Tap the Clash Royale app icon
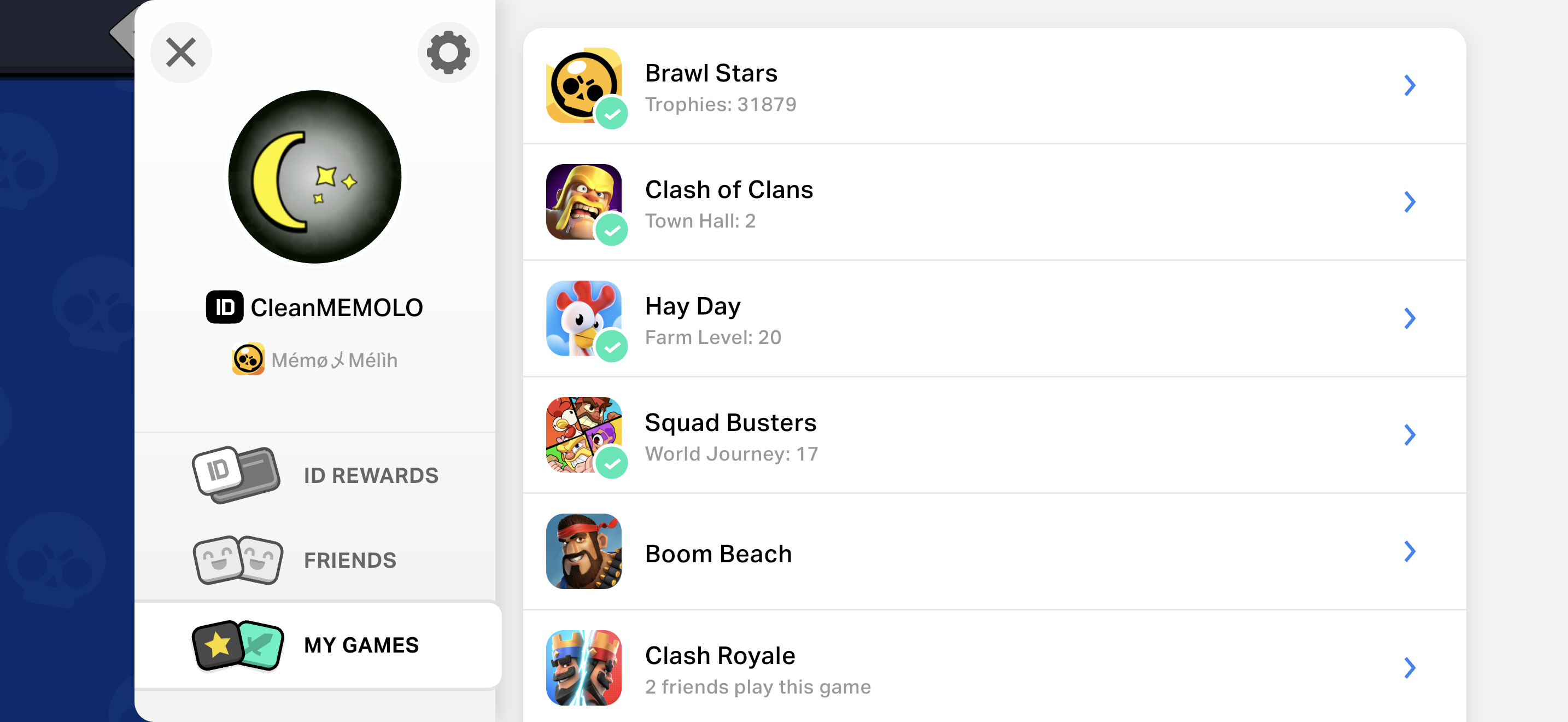The image size is (1568, 722). (x=584, y=667)
